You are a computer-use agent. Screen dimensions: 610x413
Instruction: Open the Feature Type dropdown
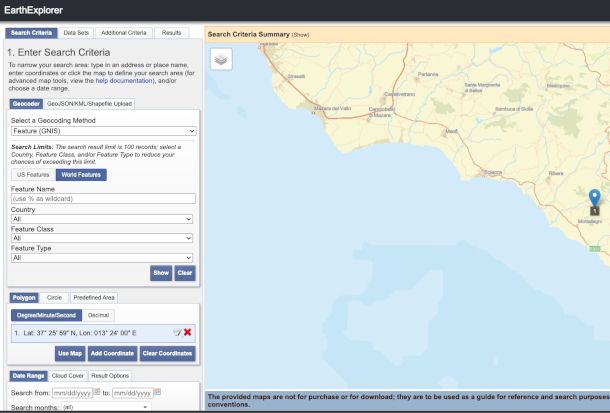tap(102, 258)
